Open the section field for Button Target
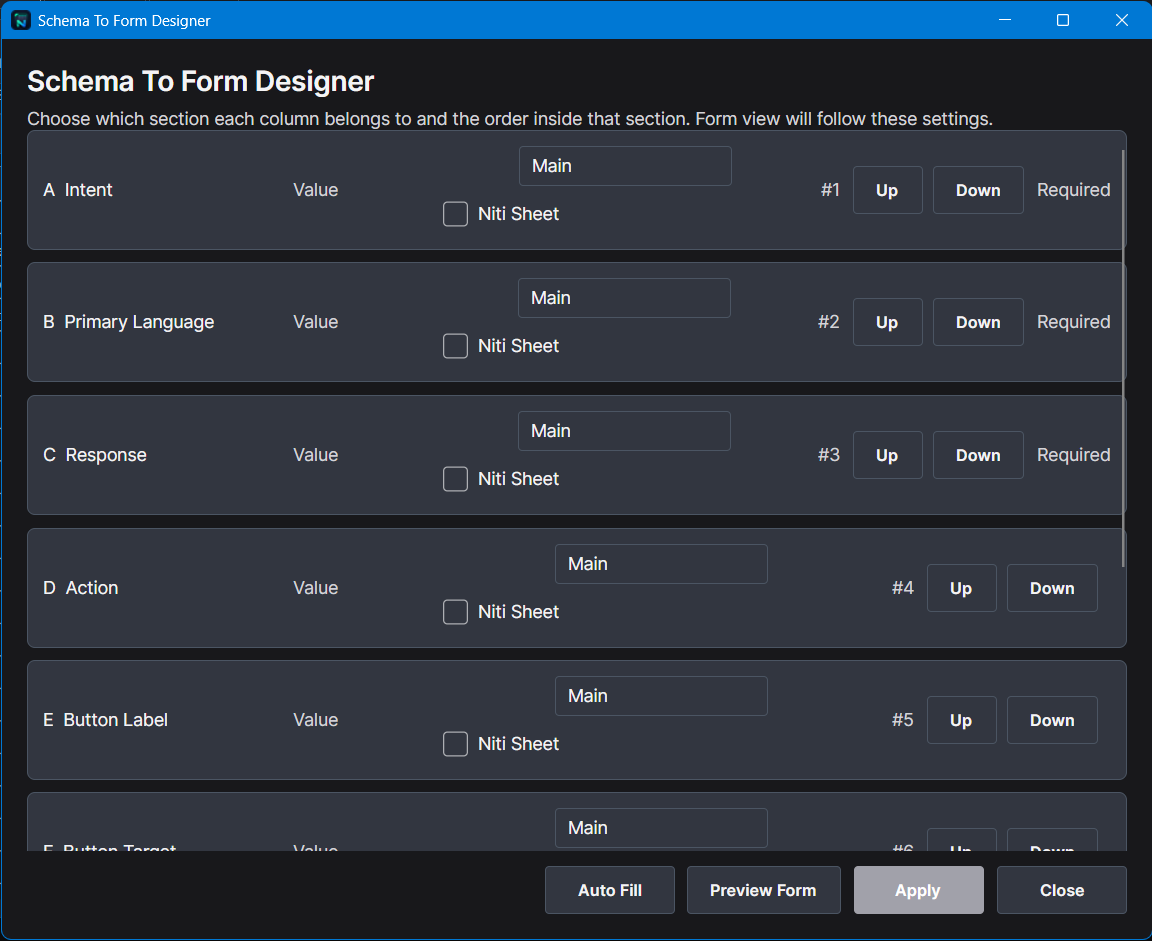Image resolution: width=1152 pixels, height=941 pixels. (x=661, y=828)
